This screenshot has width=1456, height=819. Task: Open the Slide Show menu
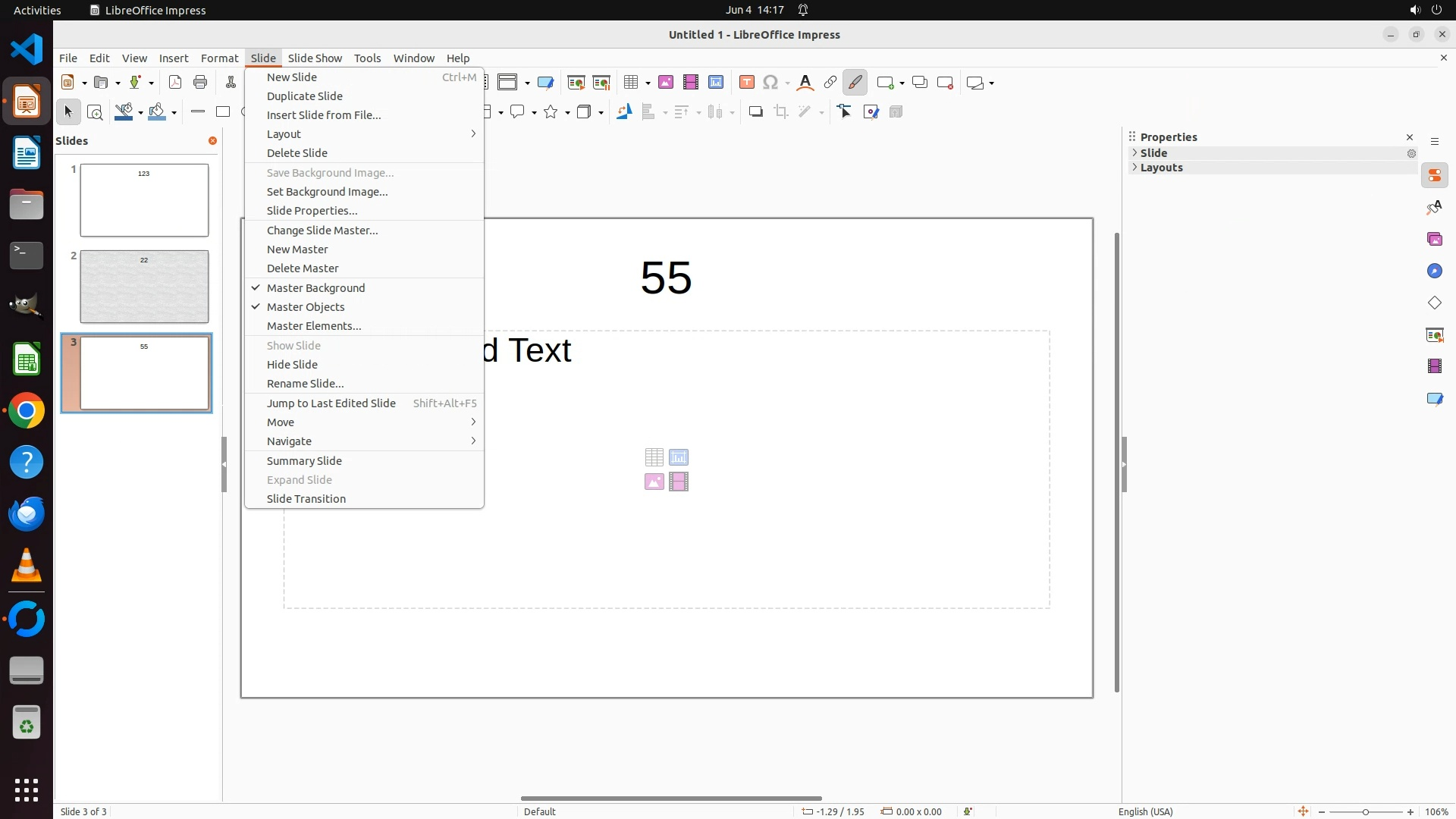315,58
